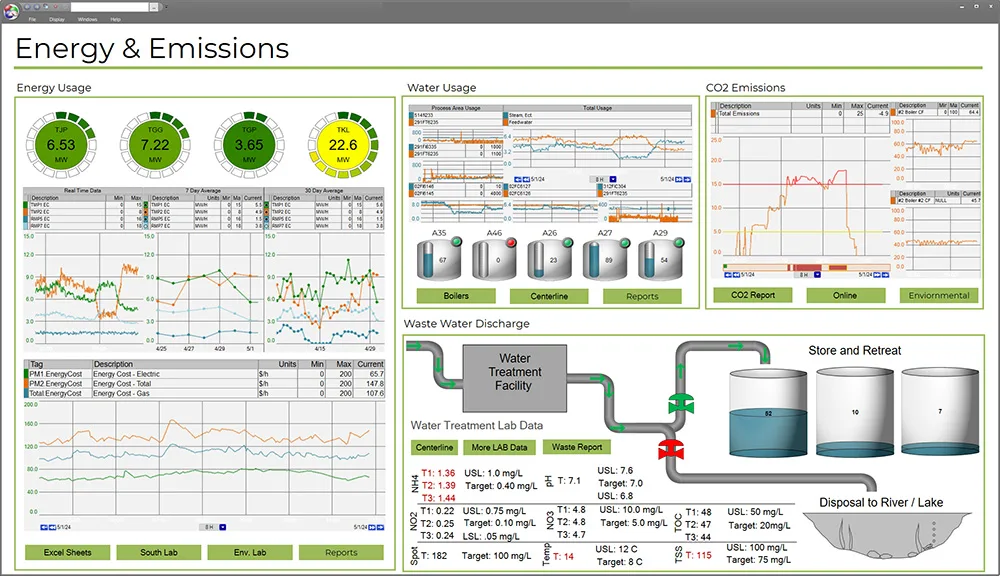Viewport: 1000px width, 576px height.
Task: Select the Water Treatment Facility block
Action: pos(514,377)
